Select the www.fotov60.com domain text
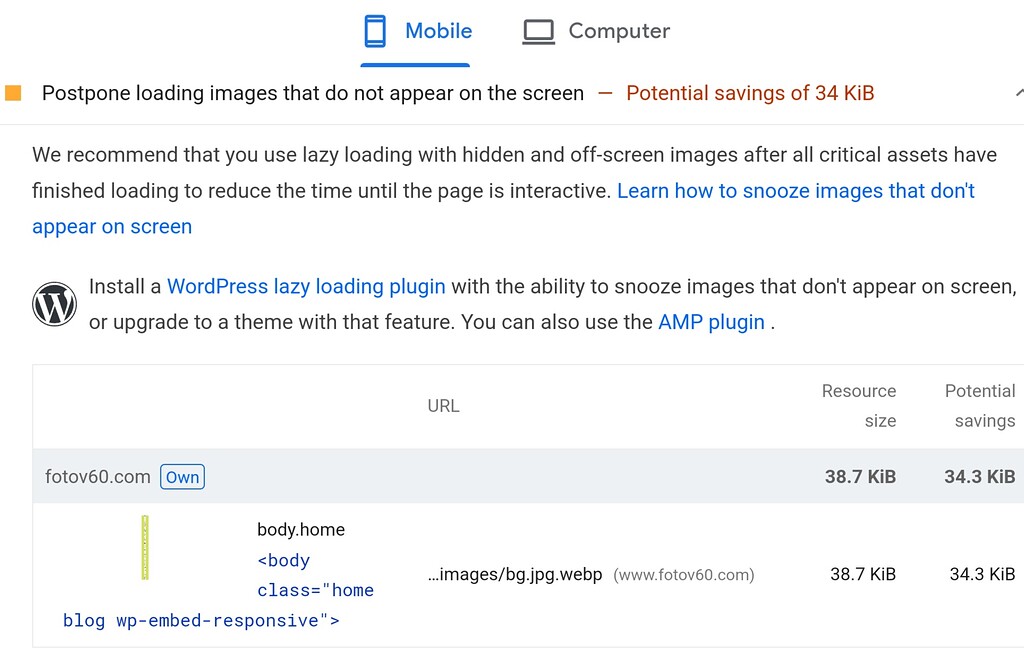This screenshot has height=663, width=1024. point(686,574)
